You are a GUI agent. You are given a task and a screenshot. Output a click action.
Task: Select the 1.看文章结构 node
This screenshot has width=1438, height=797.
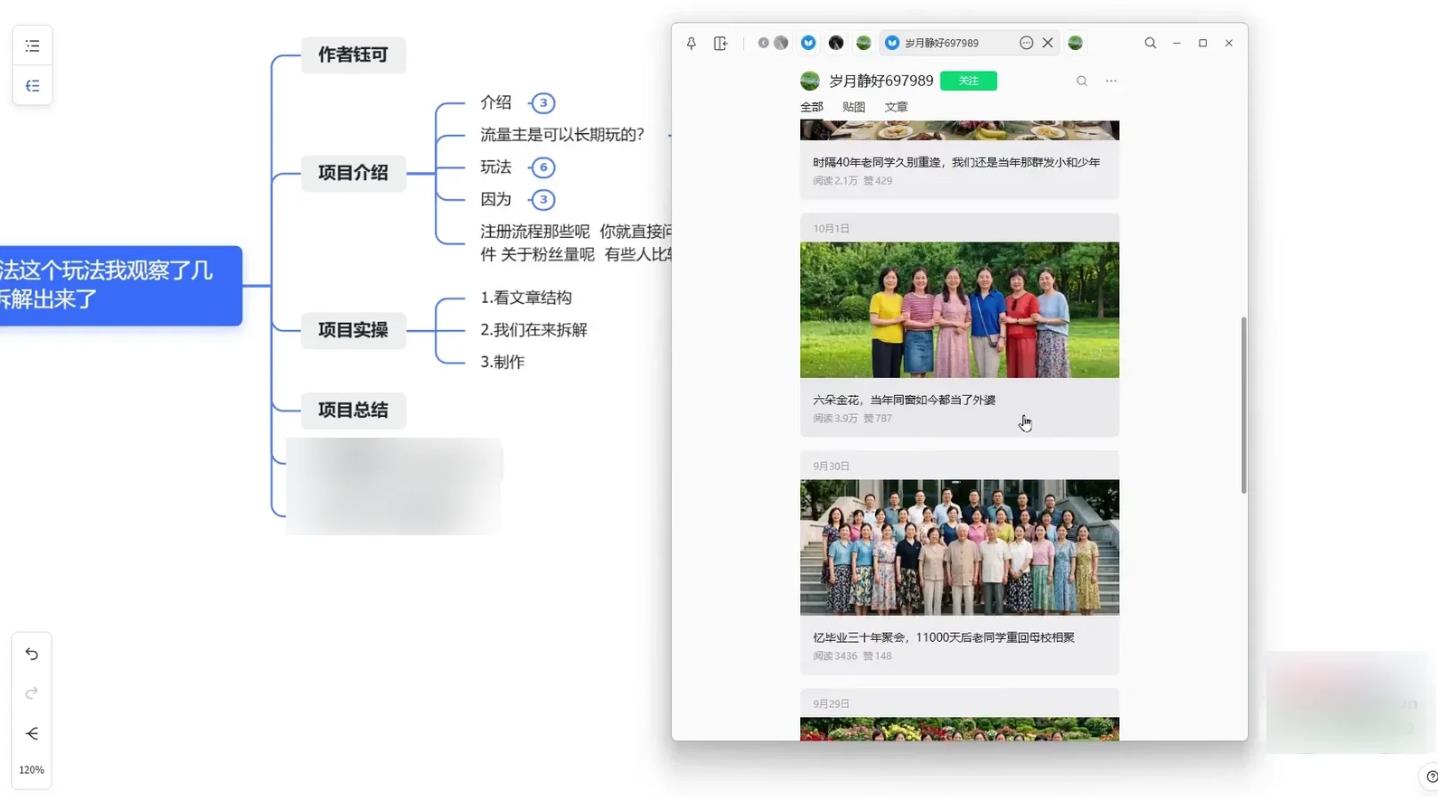tap(526, 298)
